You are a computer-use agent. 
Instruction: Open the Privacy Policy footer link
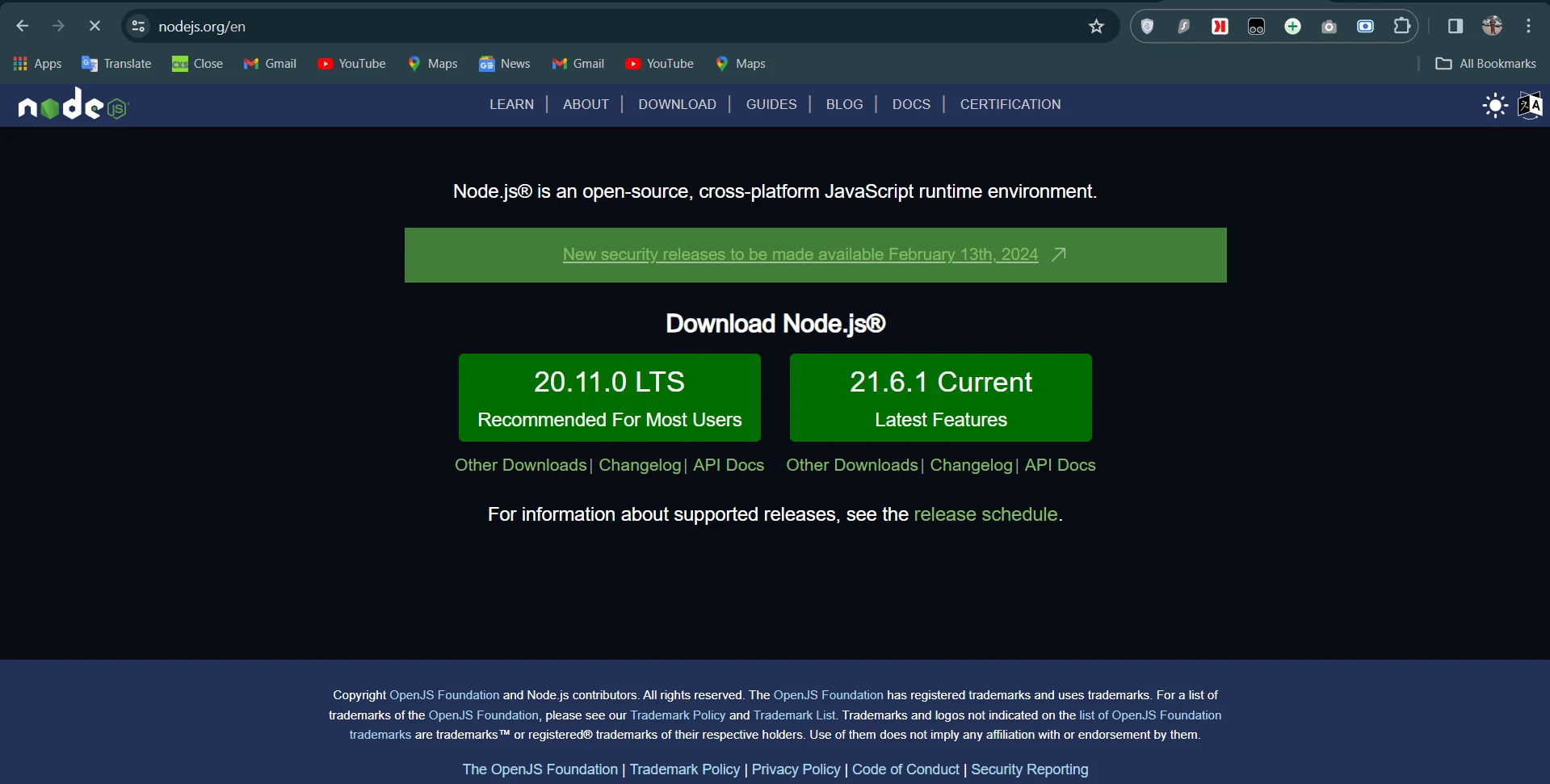point(796,769)
